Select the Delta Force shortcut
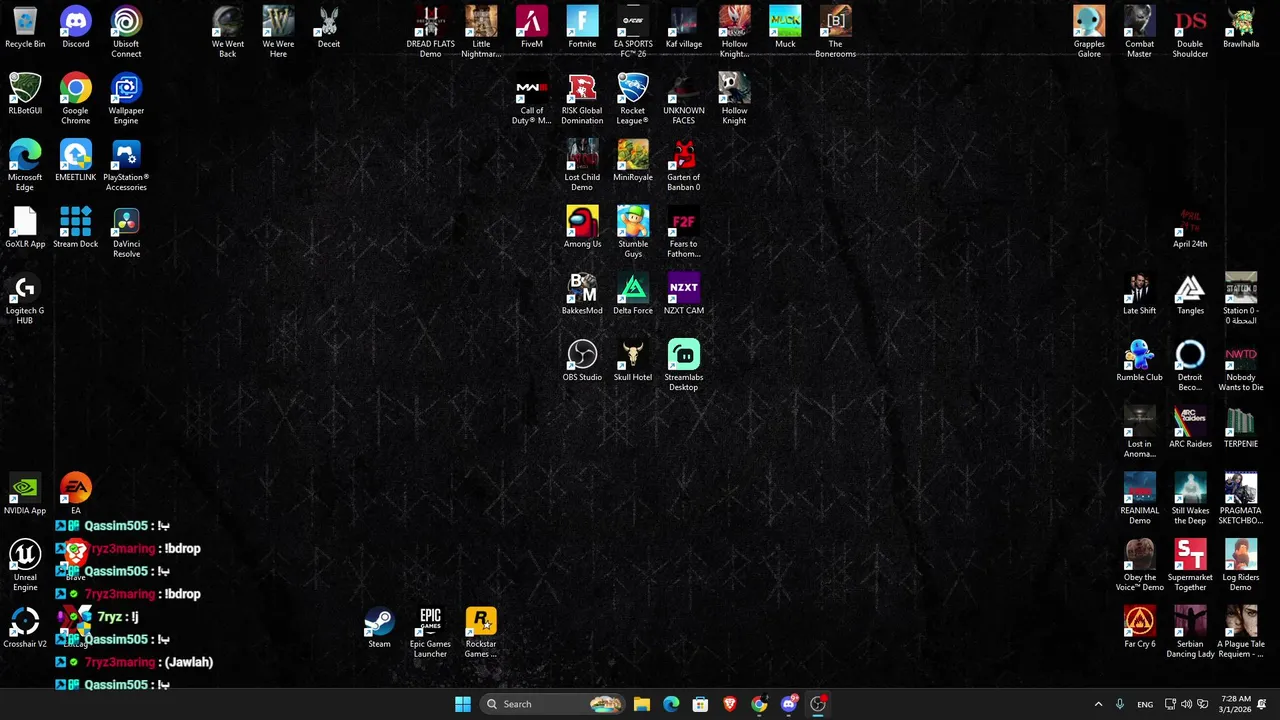 pos(632,294)
